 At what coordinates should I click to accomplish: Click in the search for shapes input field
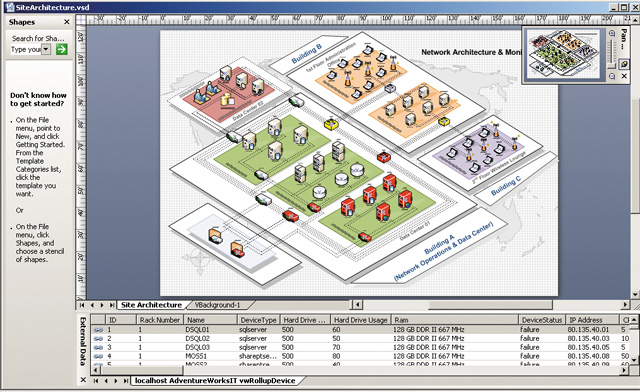click(26, 49)
